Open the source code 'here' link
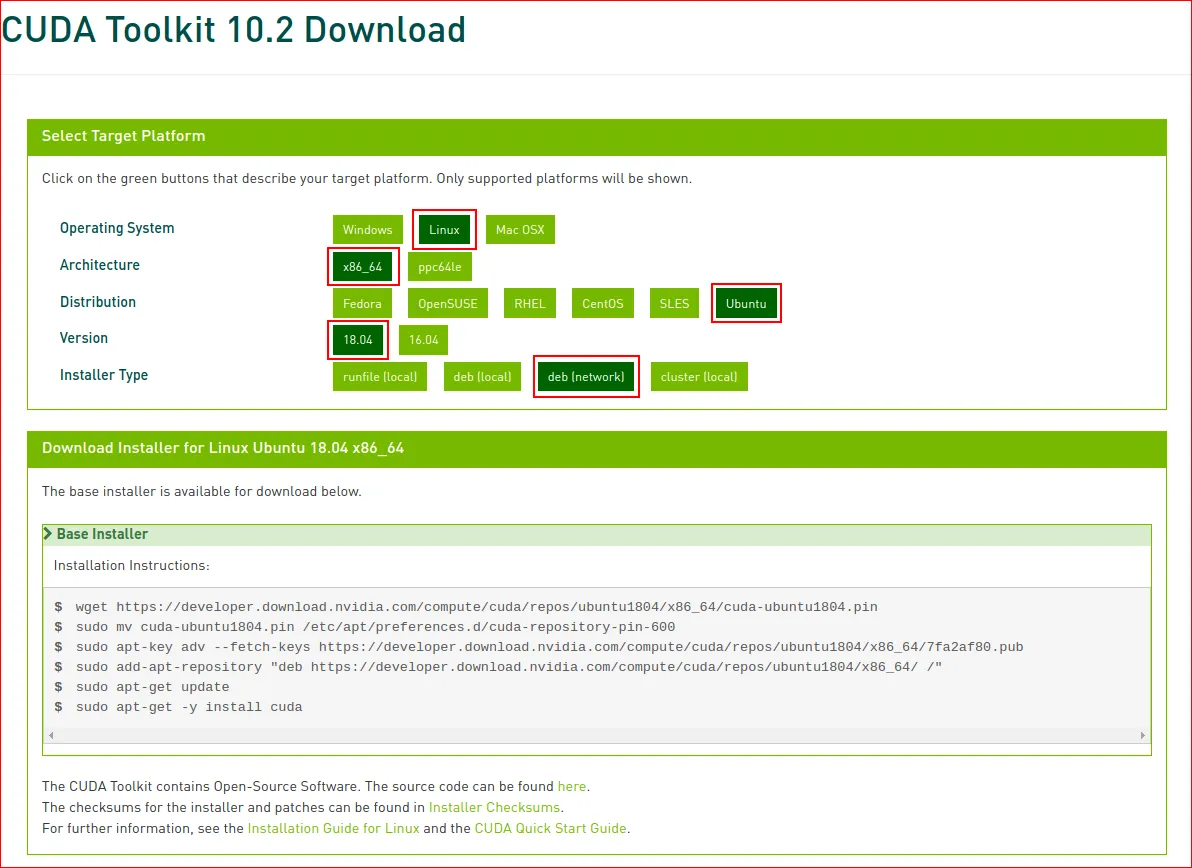1192x868 pixels. tap(571, 786)
